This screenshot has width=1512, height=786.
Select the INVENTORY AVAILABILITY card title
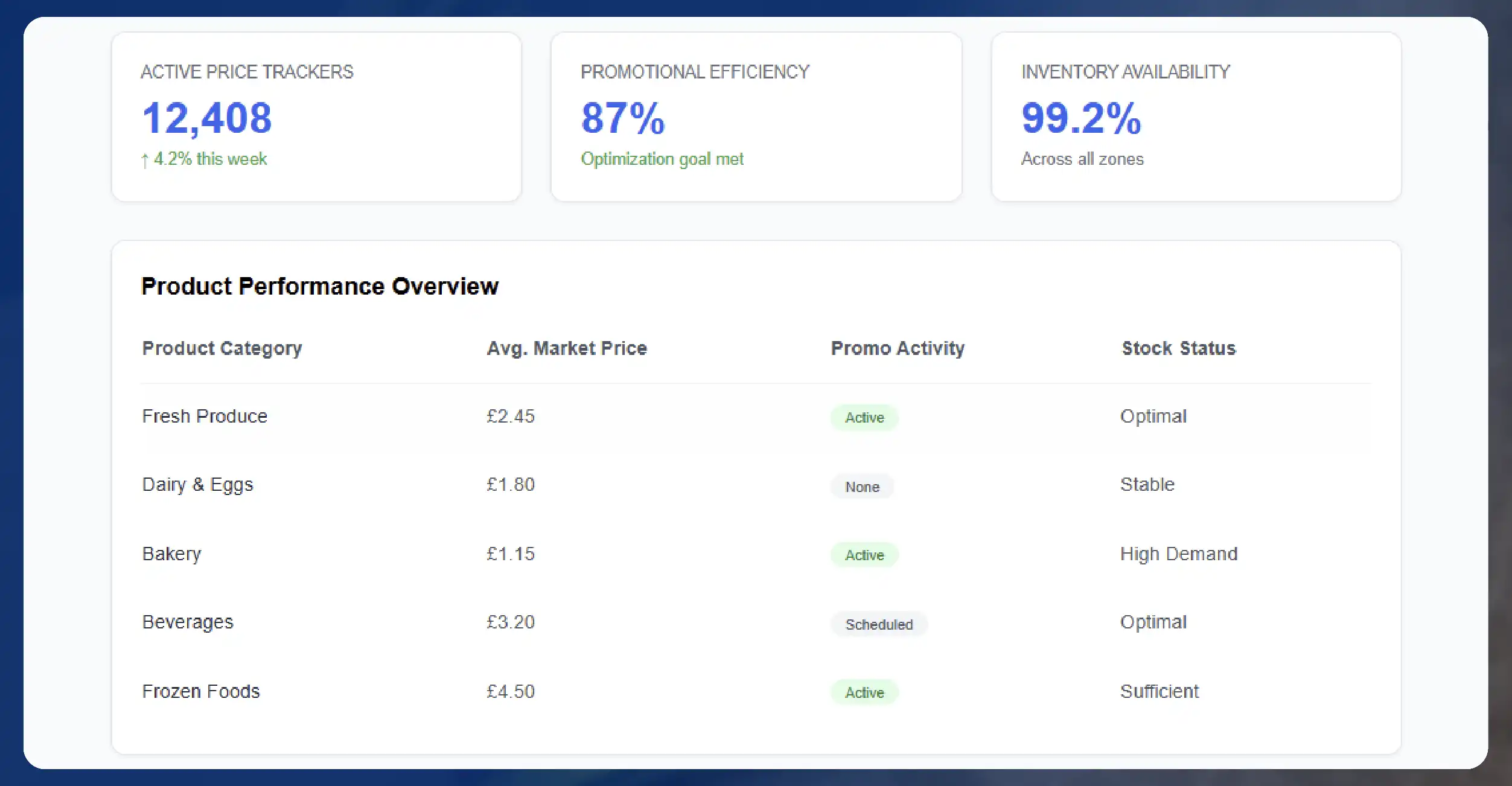(1125, 72)
